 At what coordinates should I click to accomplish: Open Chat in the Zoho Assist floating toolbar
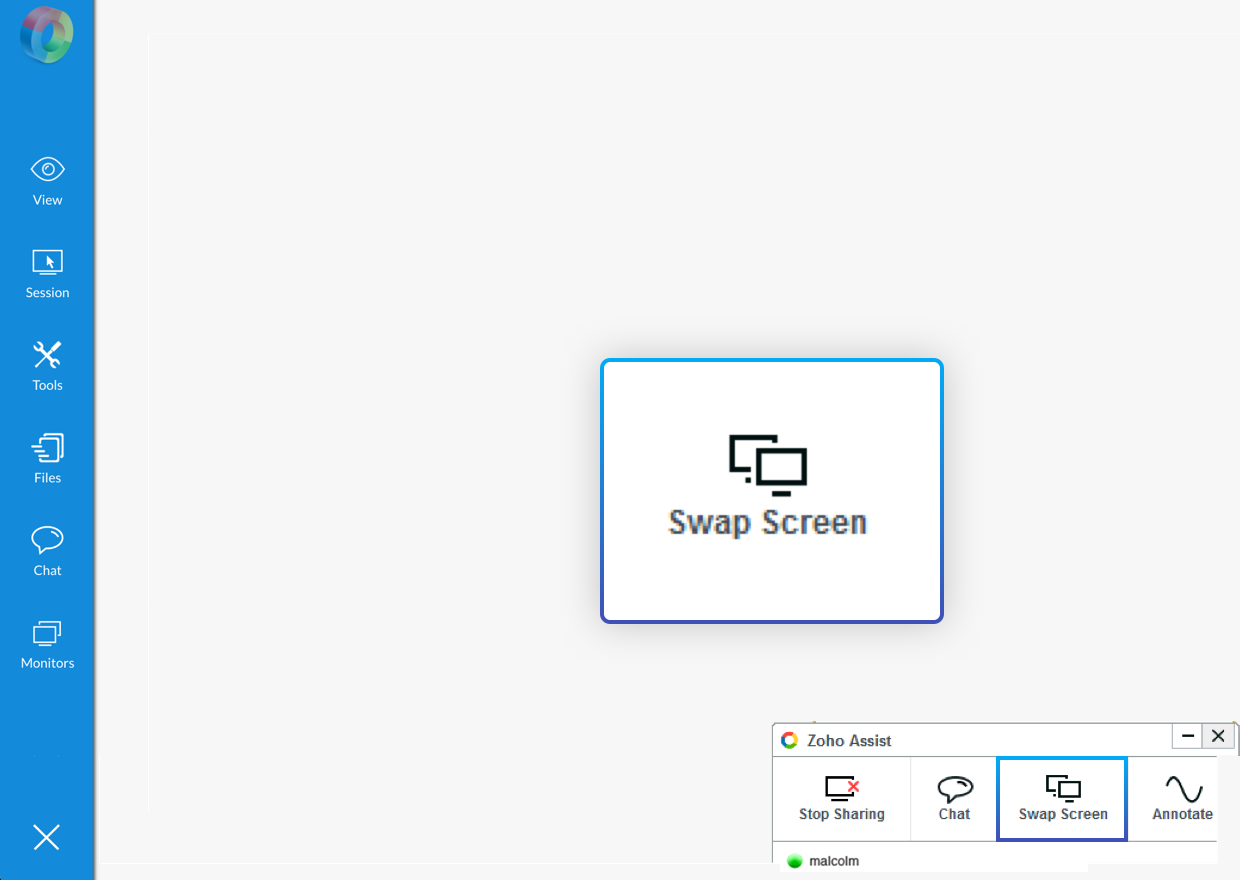[953, 797]
